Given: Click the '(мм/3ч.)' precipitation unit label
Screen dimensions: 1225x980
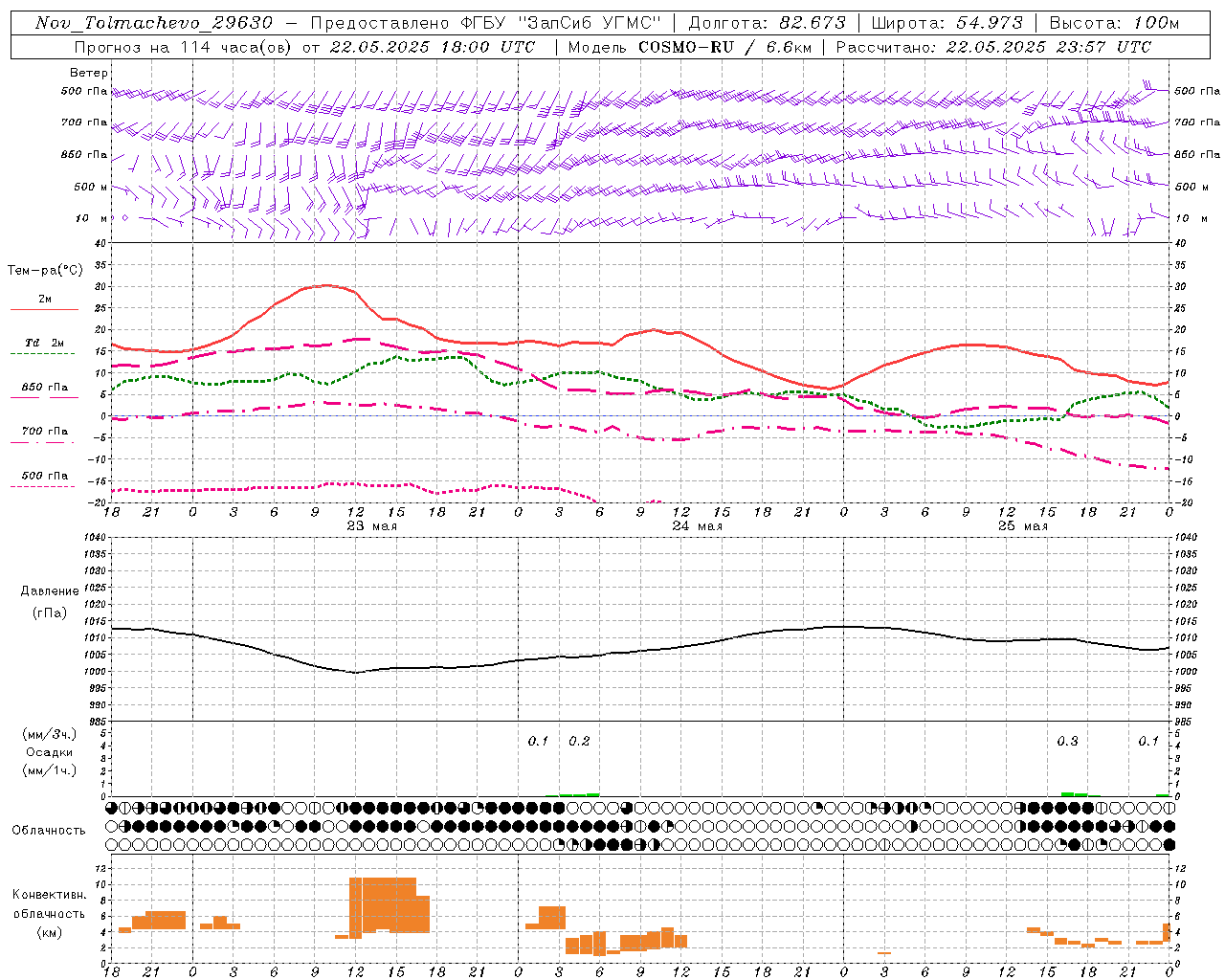Looking at the screenshot, I should coord(49,734).
